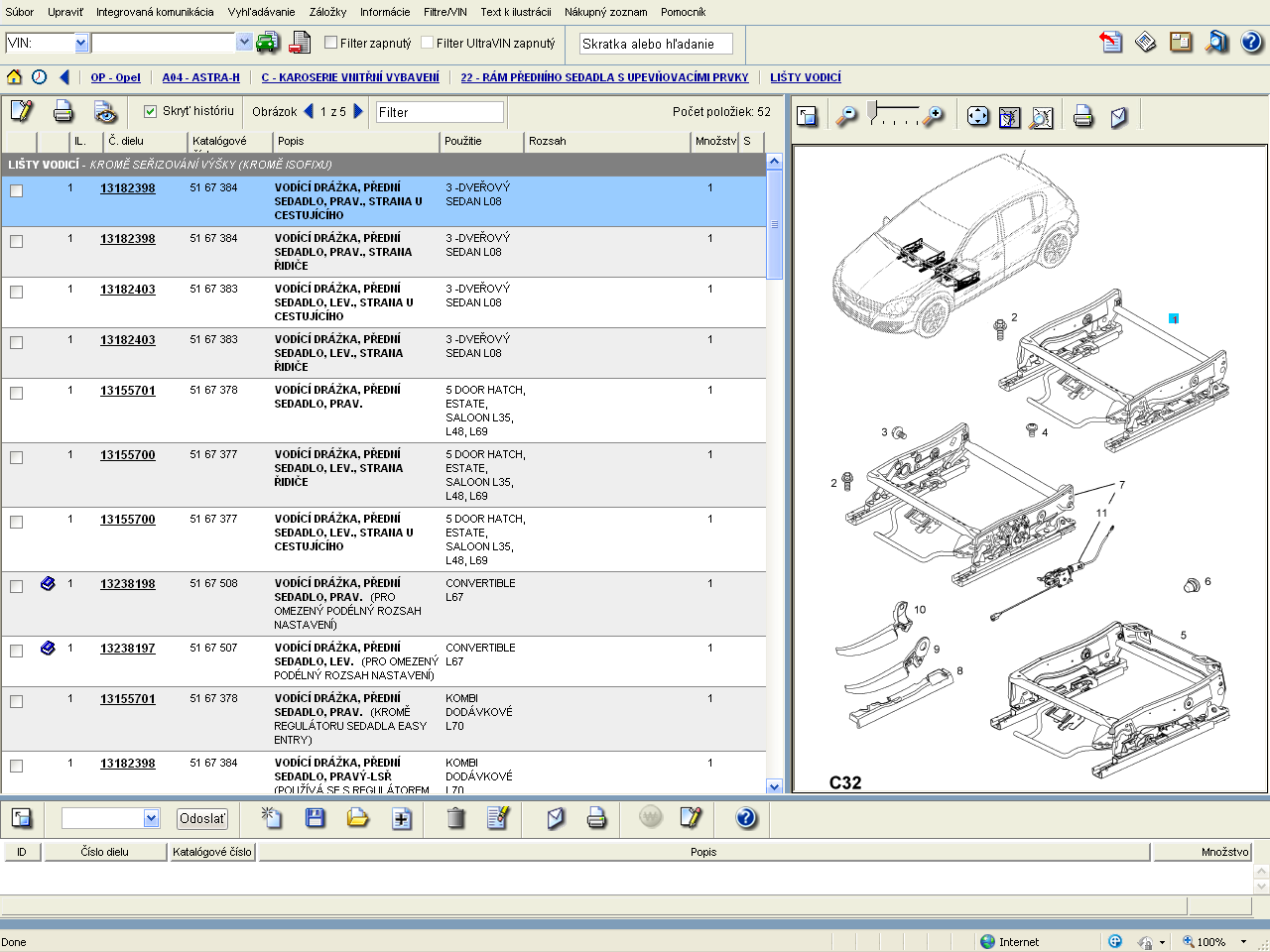Open the A04 - ASTRA-H breadcrumb link
Image resolution: width=1270 pixels, height=952 pixels.
(x=200, y=77)
